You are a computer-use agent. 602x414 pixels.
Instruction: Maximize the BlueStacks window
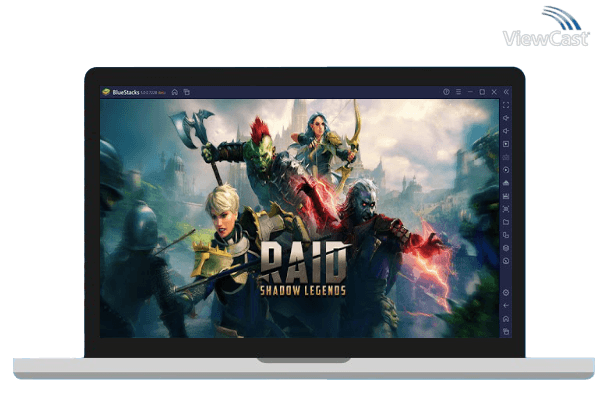point(482,92)
